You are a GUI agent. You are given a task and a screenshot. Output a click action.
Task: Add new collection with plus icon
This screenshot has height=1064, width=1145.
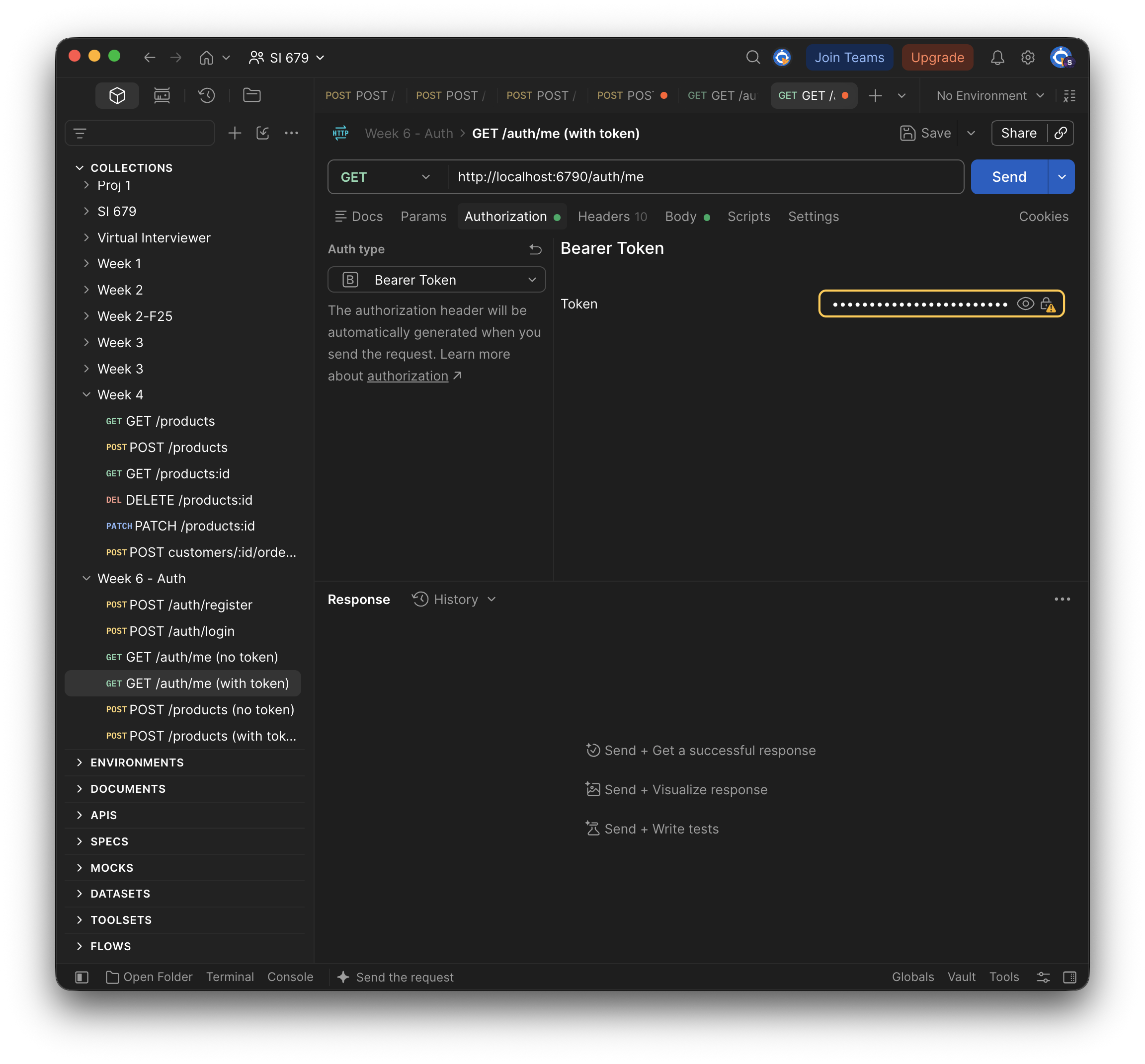pos(235,134)
